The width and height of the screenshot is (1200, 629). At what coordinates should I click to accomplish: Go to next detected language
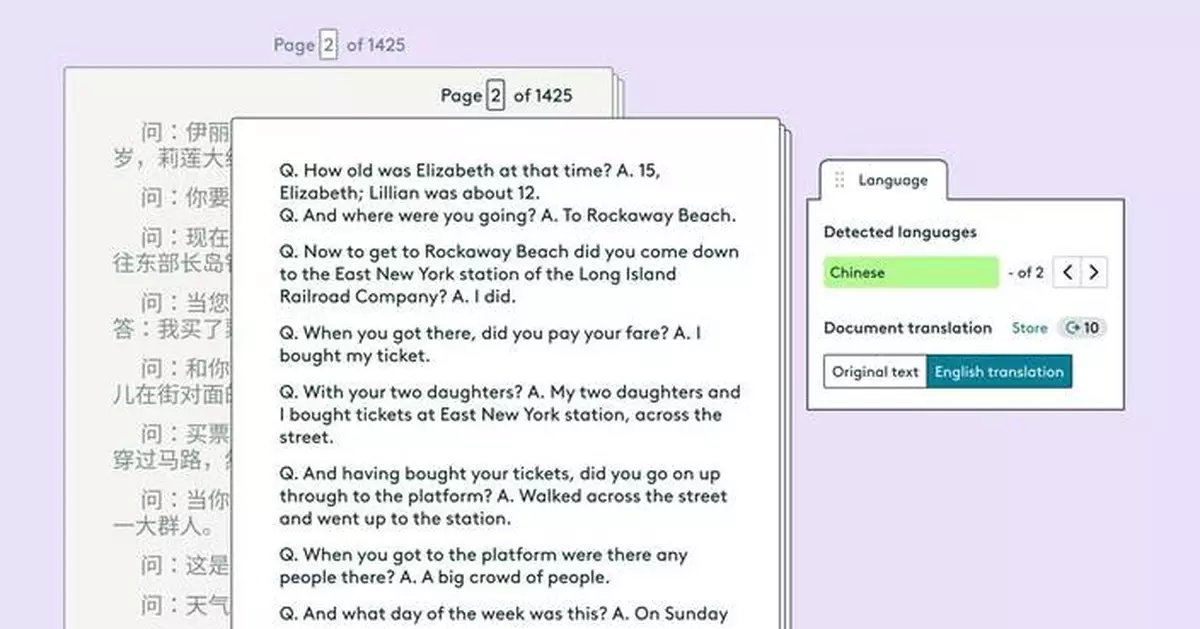click(1094, 272)
